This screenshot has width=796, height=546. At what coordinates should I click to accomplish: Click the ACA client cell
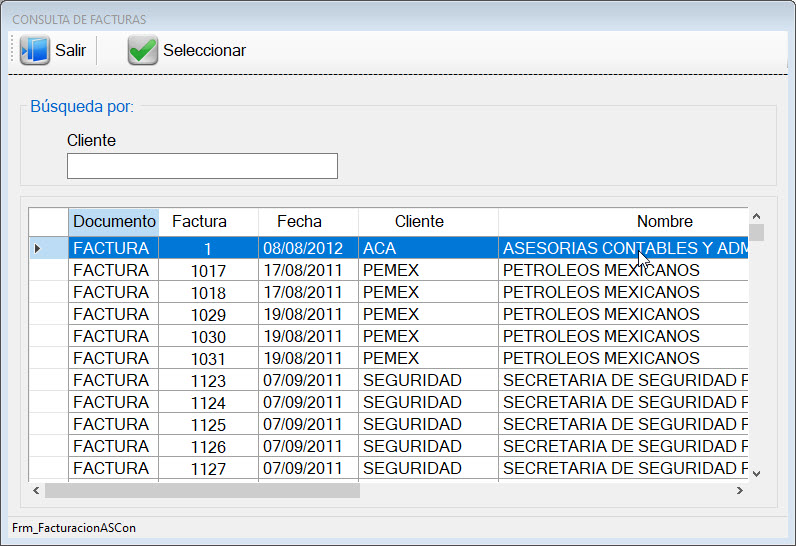tap(428, 248)
